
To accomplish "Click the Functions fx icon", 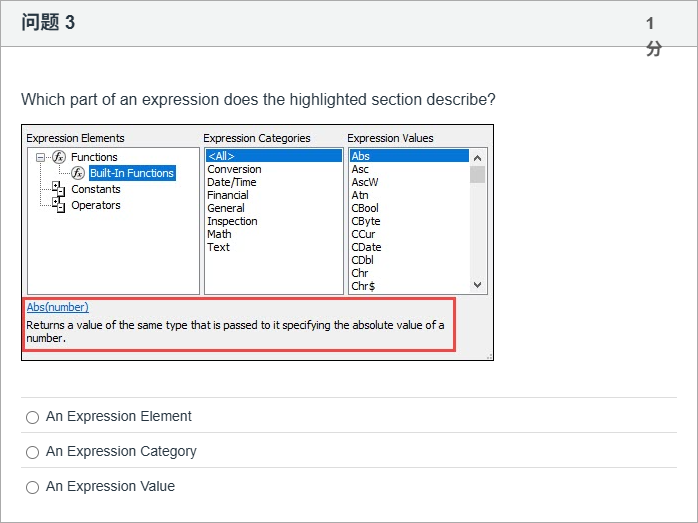I will click(59, 157).
